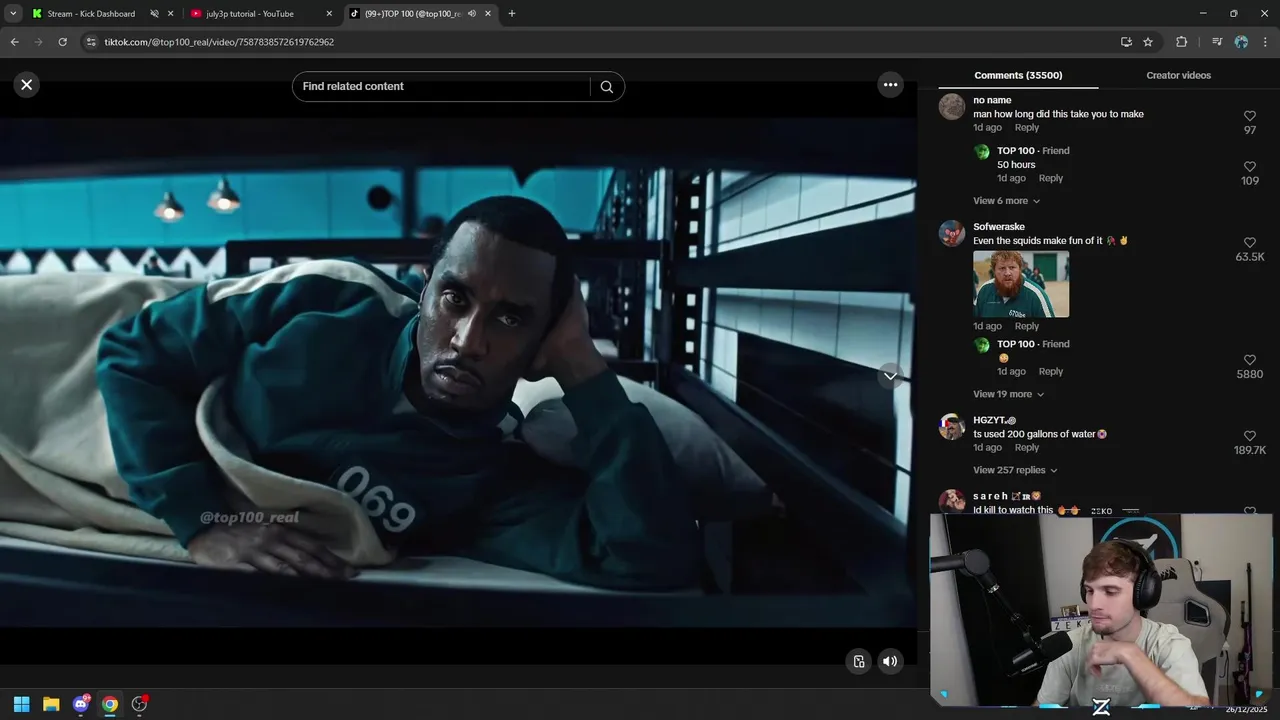The height and width of the screenshot is (720, 1280).
Task: Like HGZYT comment with 189.7K likes
Action: pos(1249,436)
